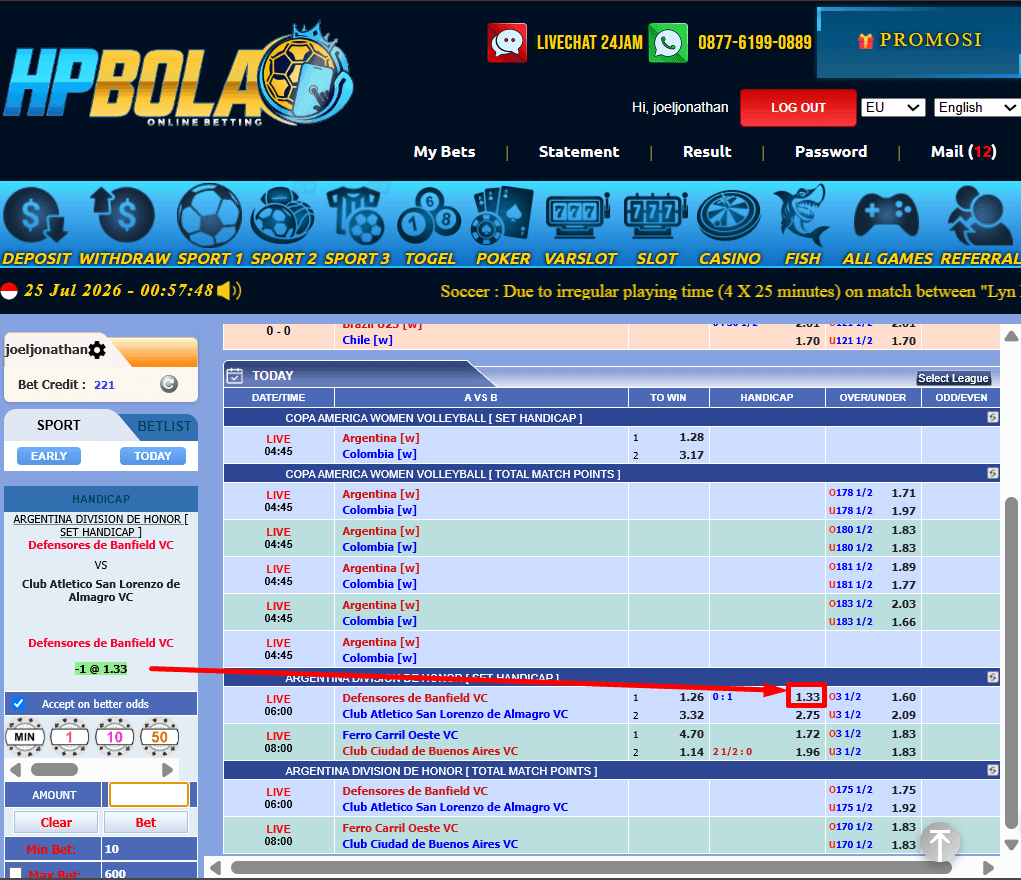
Task: Click the account settings gear icon
Action: 97,350
